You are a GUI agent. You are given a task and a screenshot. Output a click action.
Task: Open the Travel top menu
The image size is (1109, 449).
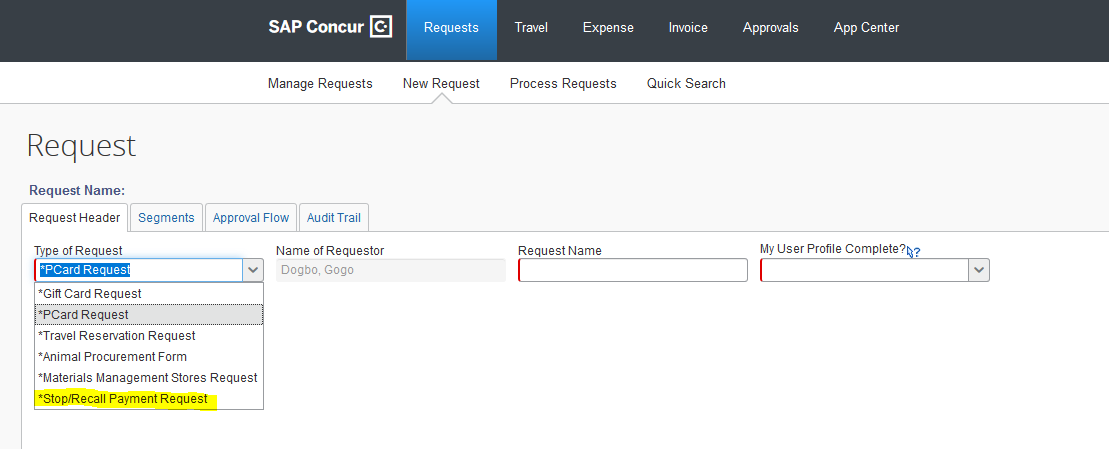click(531, 28)
